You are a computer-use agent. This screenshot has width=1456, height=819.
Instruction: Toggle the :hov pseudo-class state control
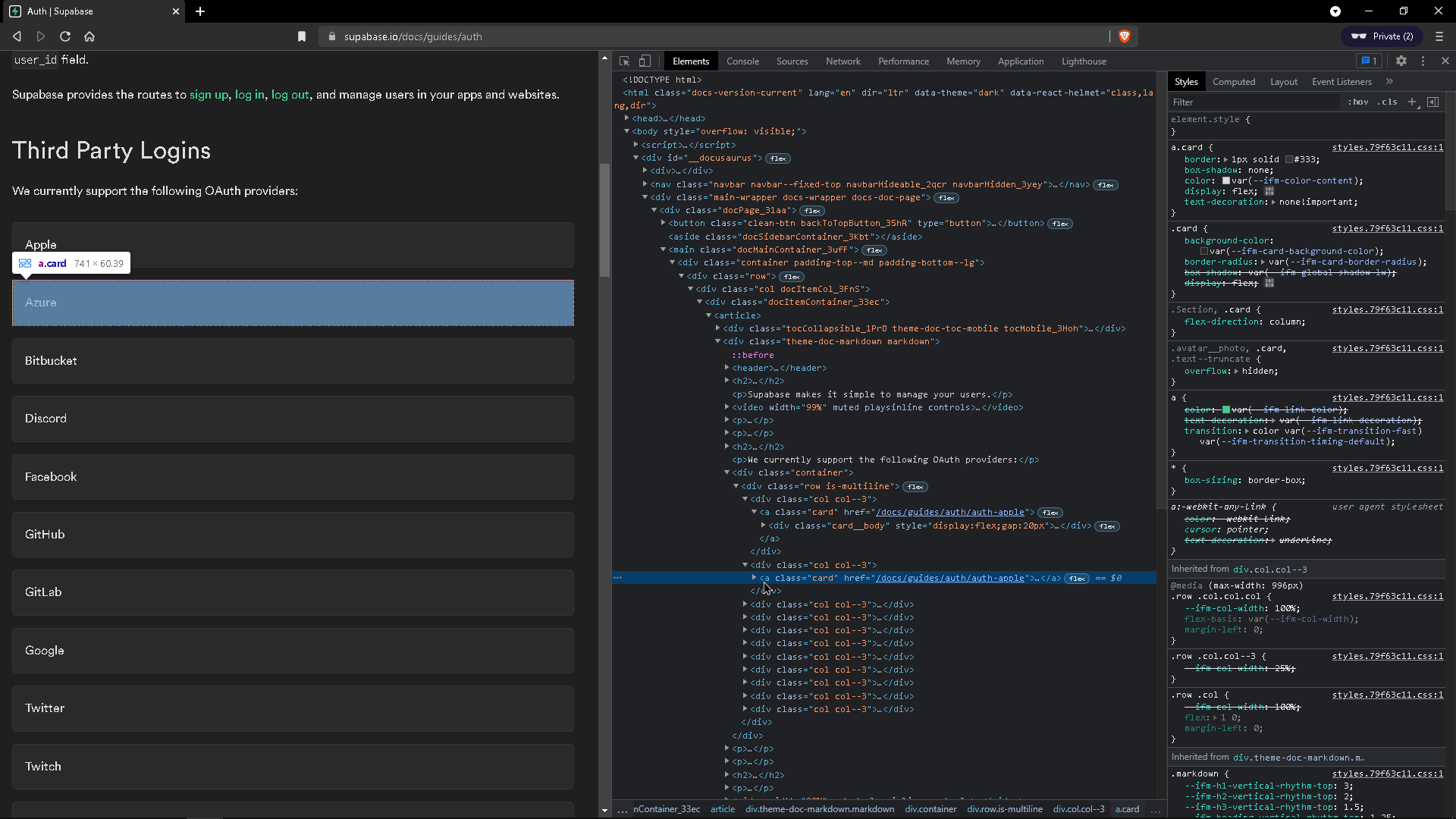[1358, 102]
